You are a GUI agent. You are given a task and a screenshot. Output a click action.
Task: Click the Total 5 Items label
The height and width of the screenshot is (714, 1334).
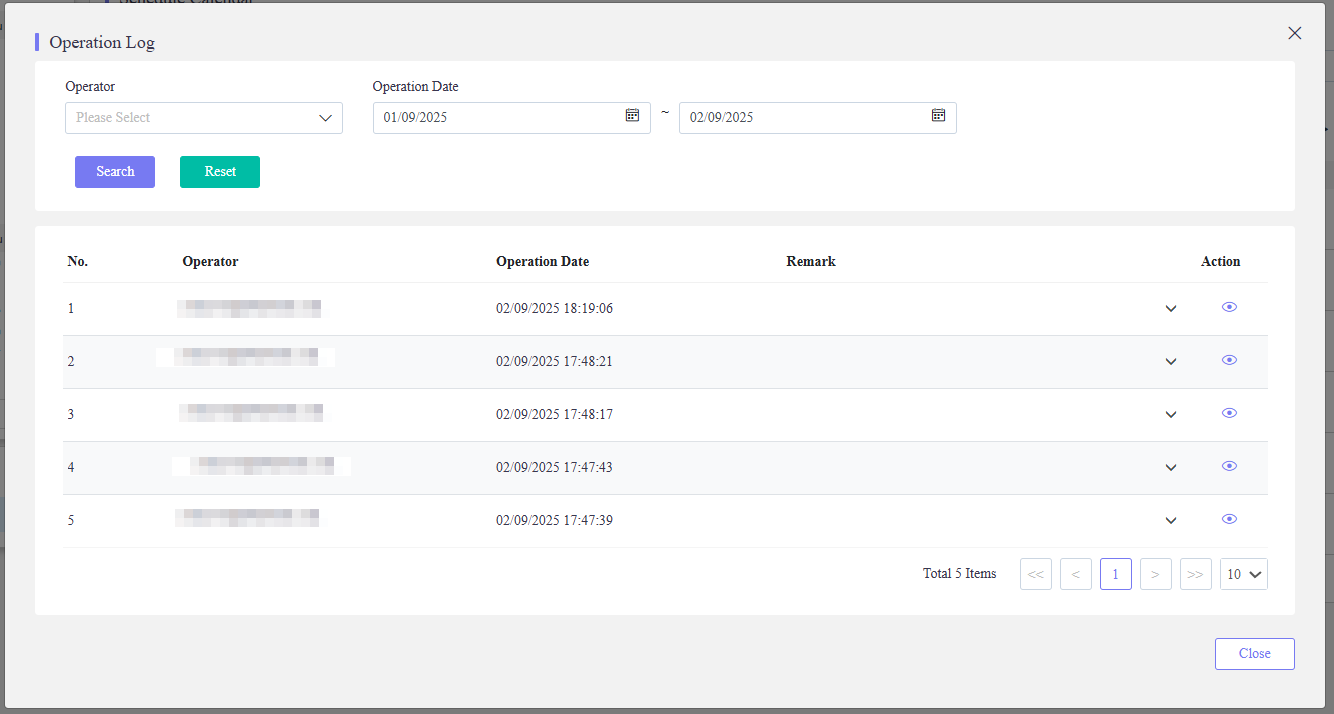click(960, 574)
